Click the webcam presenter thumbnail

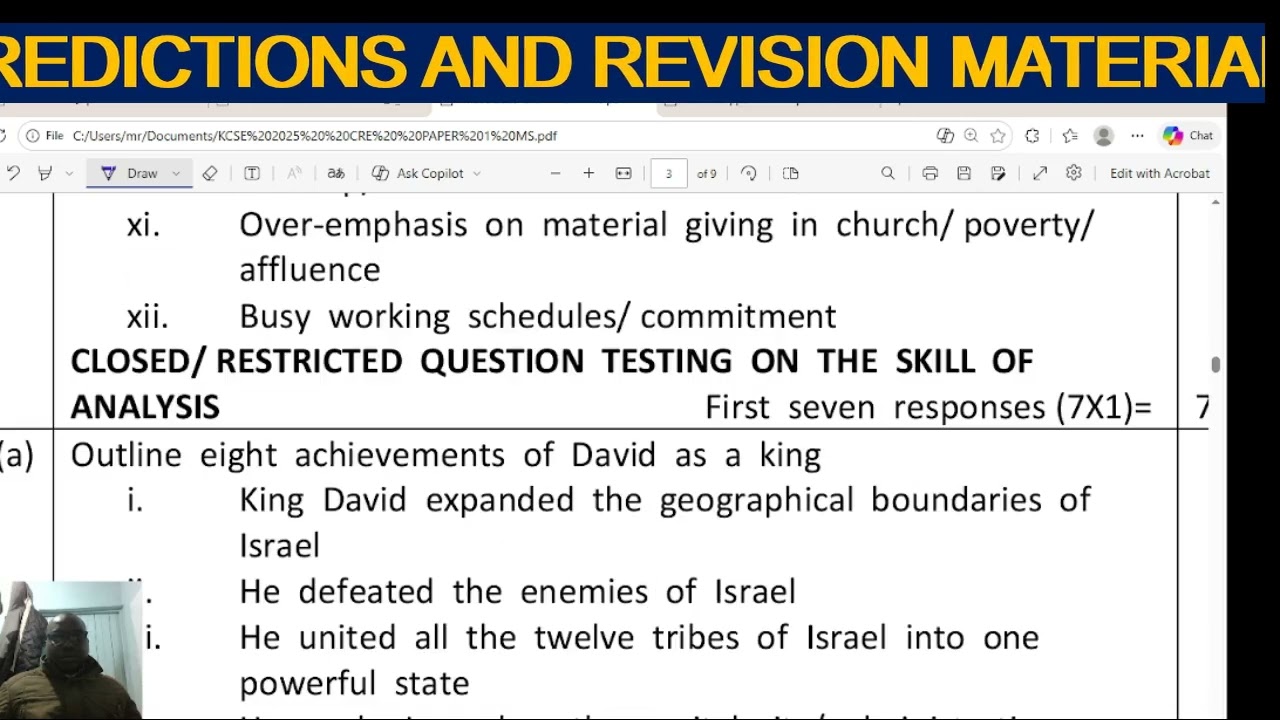(70, 650)
